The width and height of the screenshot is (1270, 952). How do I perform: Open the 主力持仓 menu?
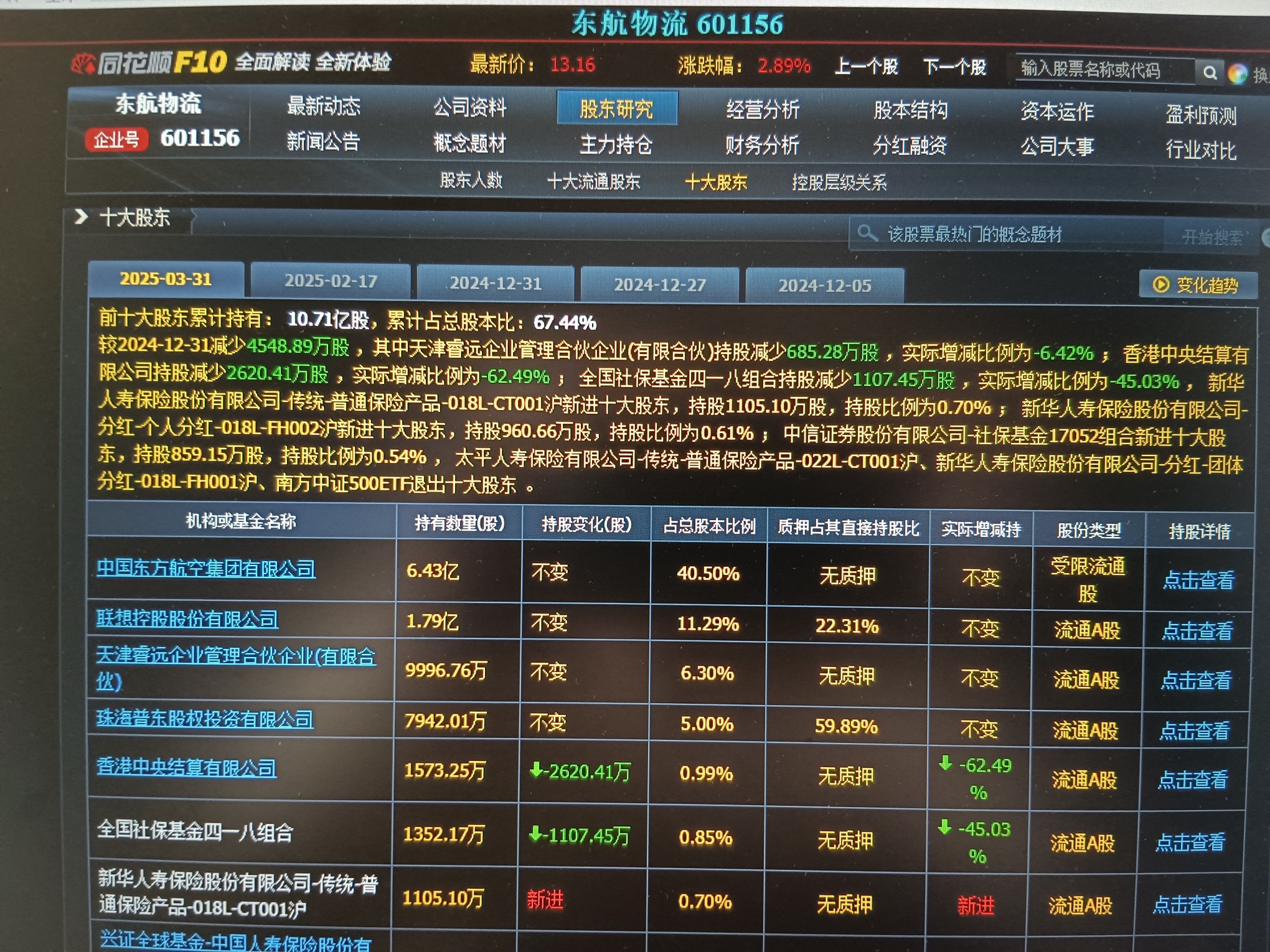coord(616,145)
